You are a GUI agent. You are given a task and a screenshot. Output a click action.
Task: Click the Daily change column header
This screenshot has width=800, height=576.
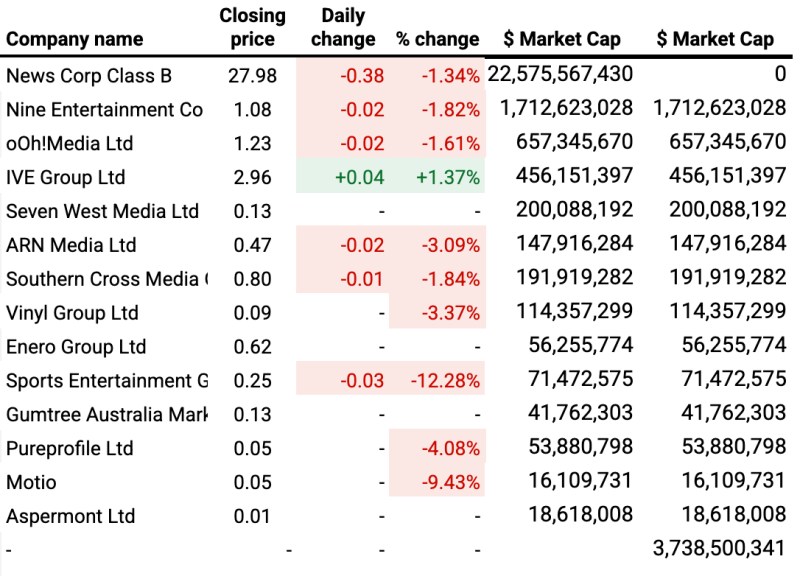pyautogui.click(x=343, y=28)
